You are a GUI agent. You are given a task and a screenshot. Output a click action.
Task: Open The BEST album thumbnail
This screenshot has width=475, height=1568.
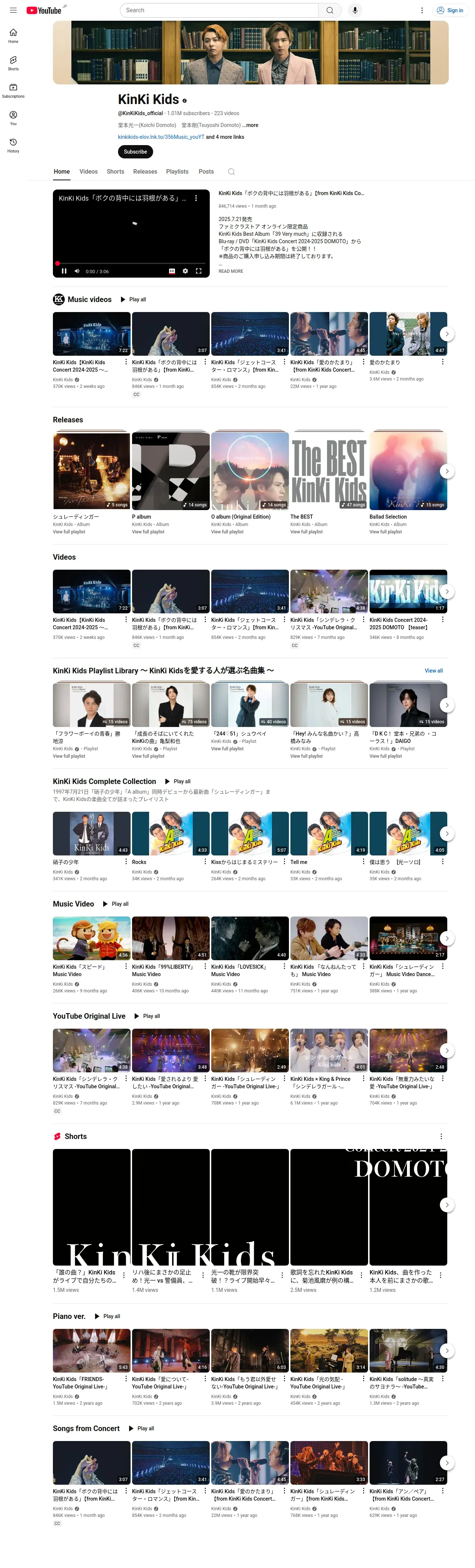pyautogui.click(x=329, y=471)
